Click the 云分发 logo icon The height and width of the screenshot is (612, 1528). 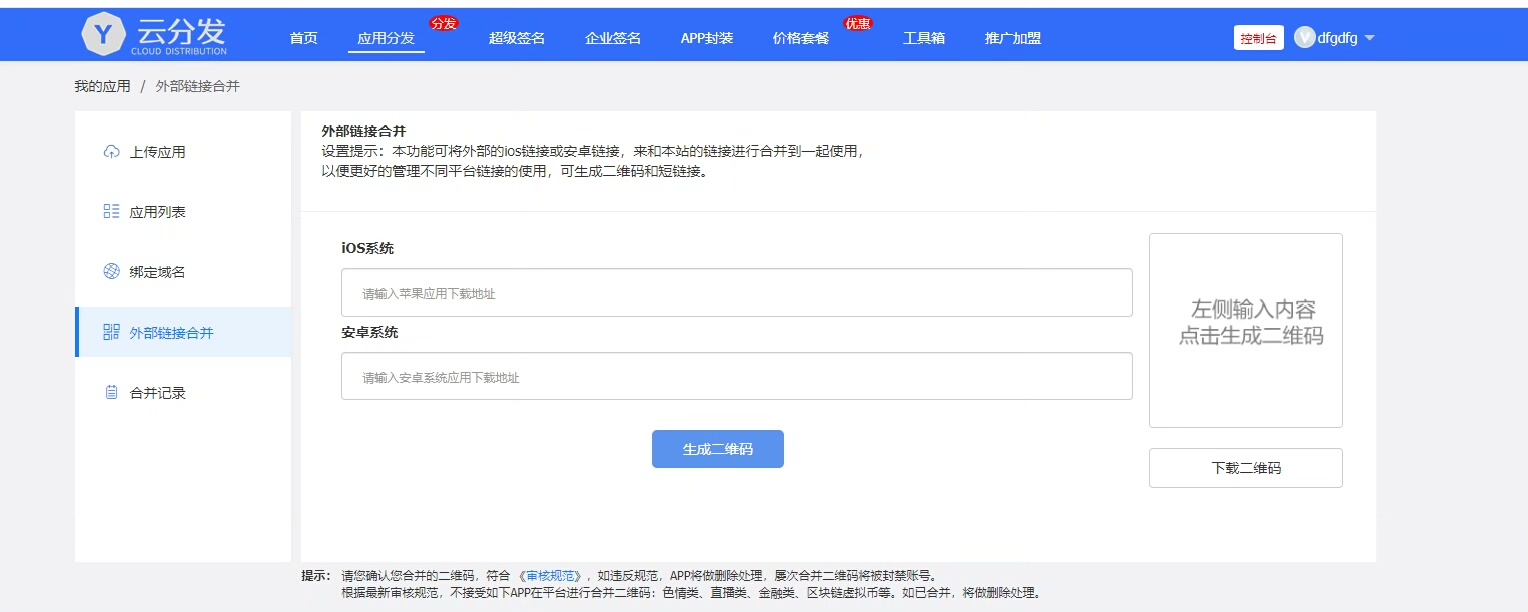[x=102, y=35]
